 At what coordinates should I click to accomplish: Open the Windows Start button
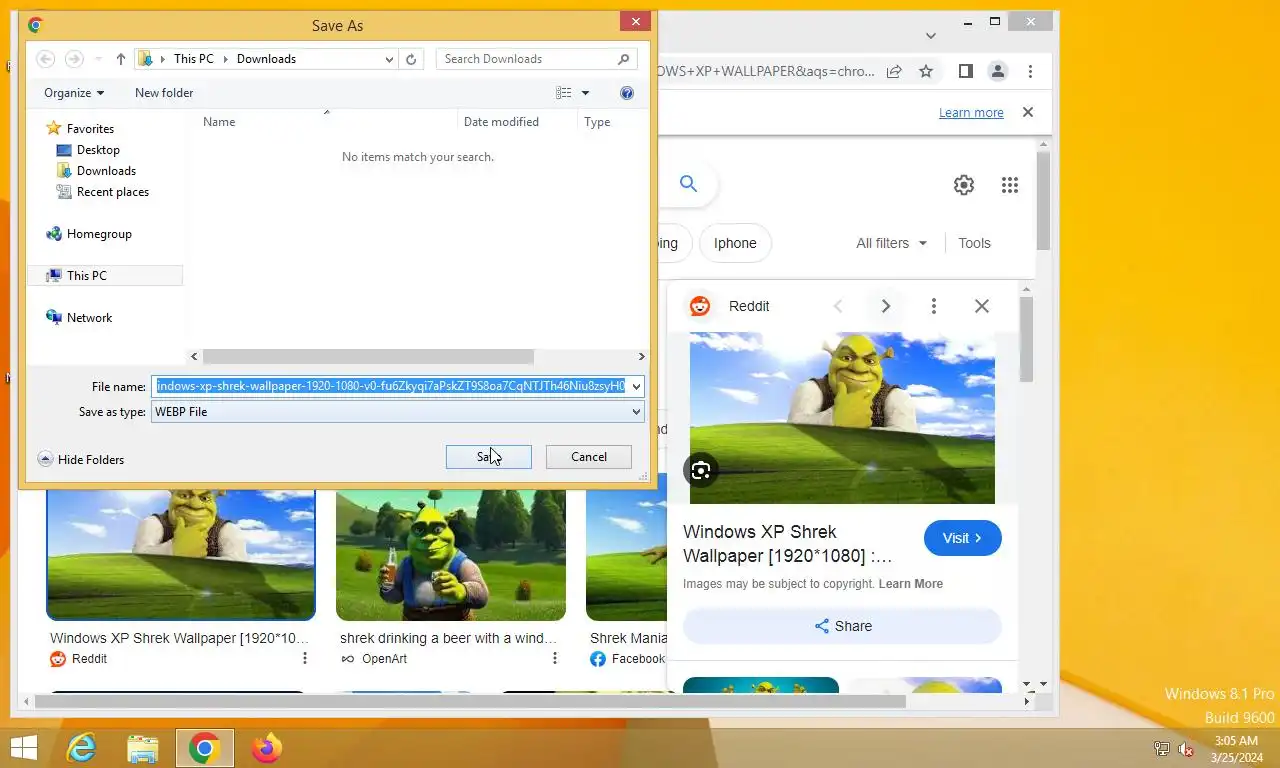pyautogui.click(x=22, y=748)
